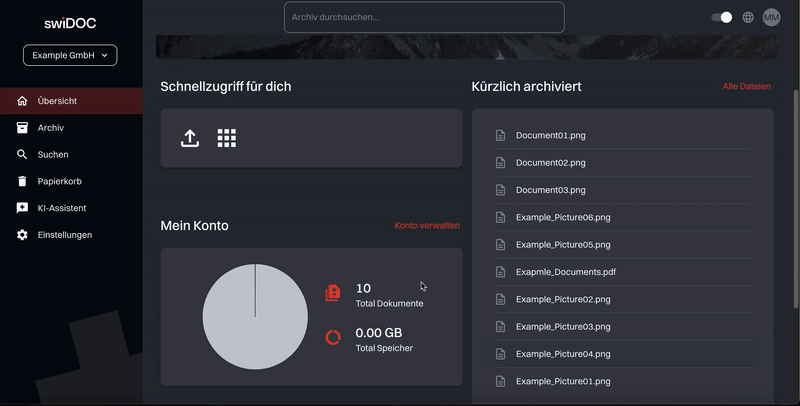Click the Alle Dateien link
Viewport: 800px width, 406px height.
coord(746,87)
